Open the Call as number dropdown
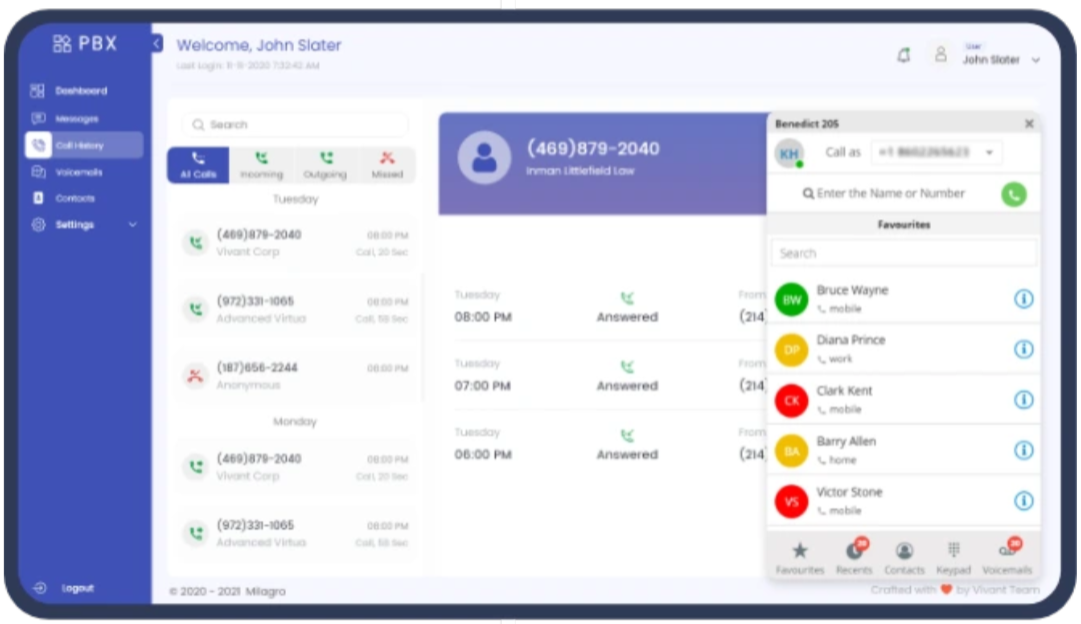The height and width of the screenshot is (624, 1081). tap(936, 152)
